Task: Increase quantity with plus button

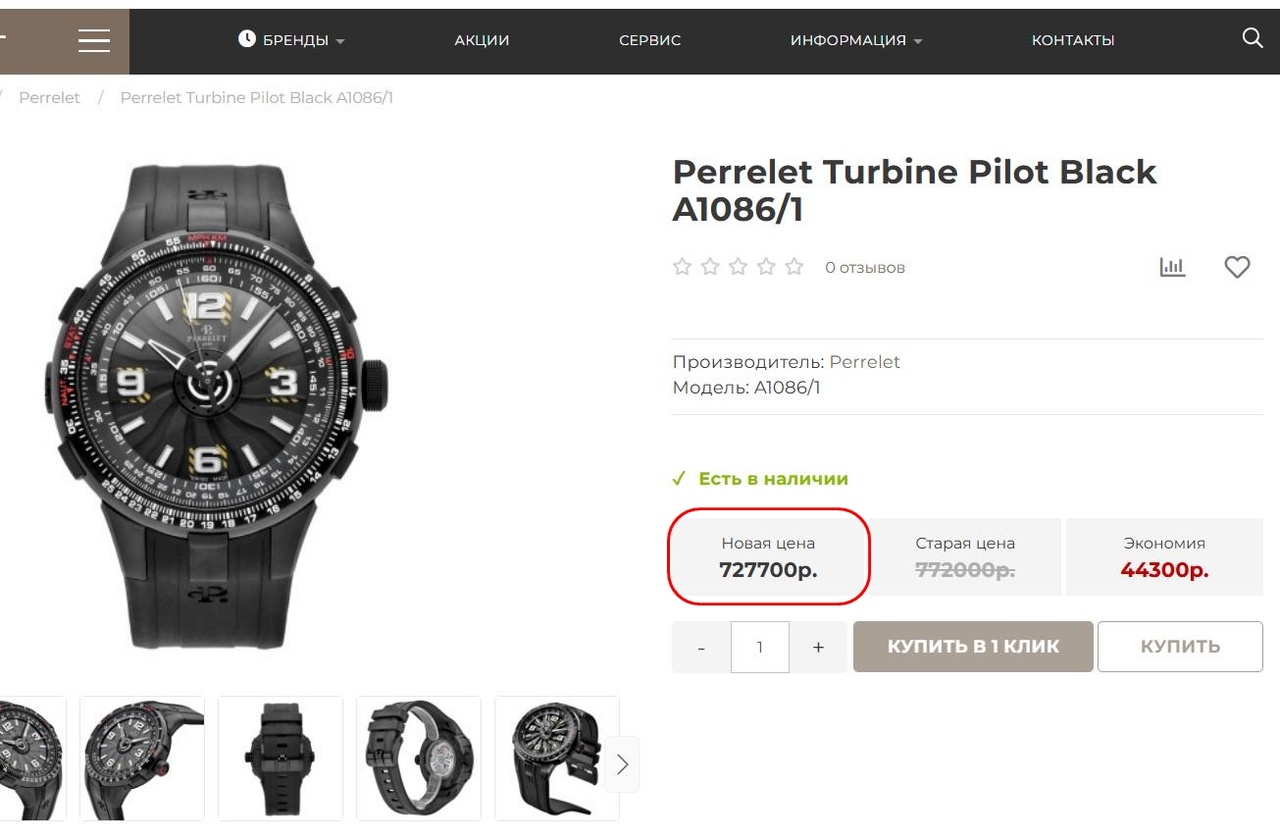Action: [x=818, y=647]
